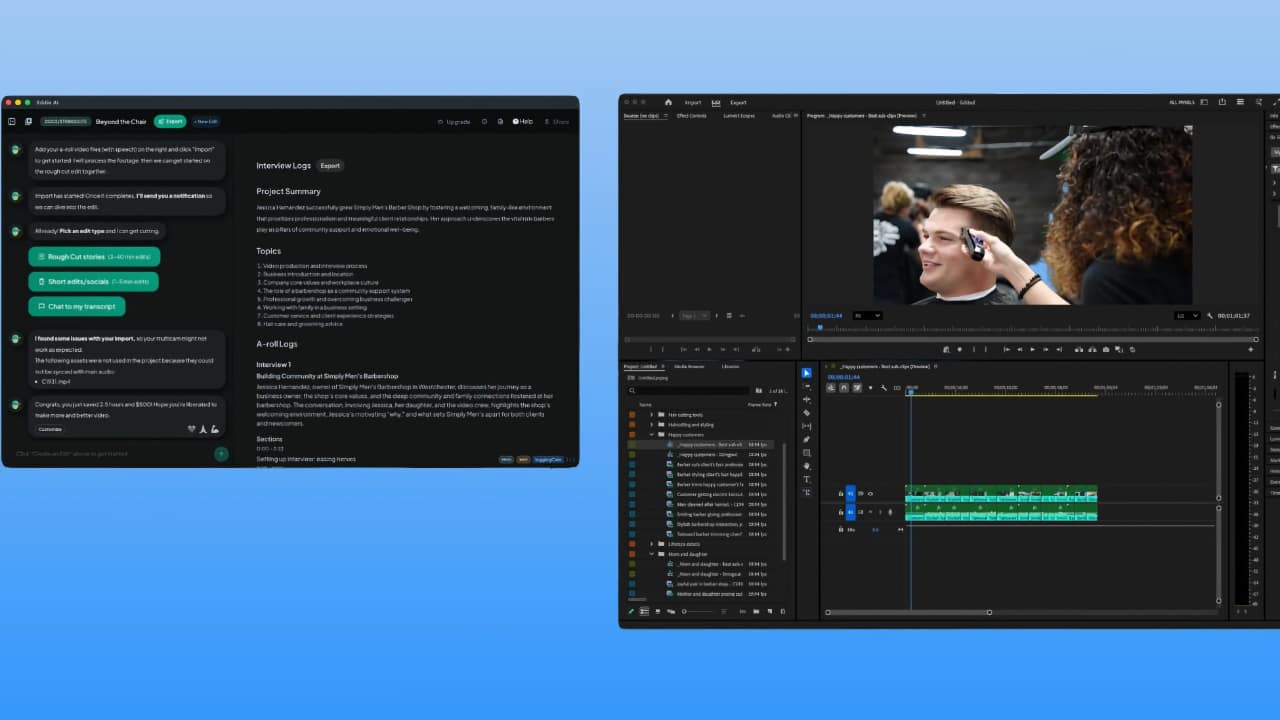Click the Home icon in Premiere
The height and width of the screenshot is (720, 1280).
(668, 102)
